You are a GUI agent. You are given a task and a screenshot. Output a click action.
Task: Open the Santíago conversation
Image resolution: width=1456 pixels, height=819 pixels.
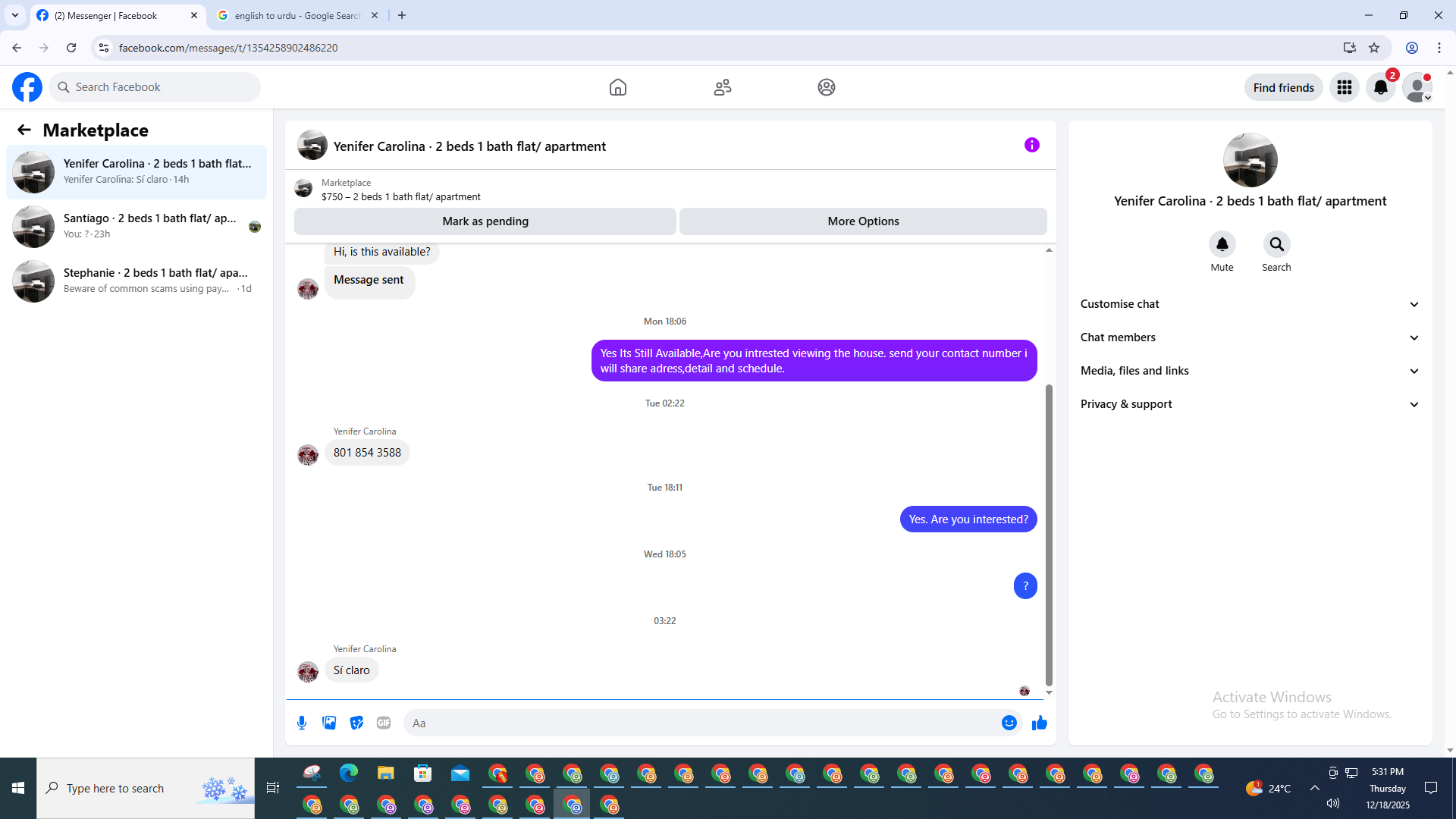point(136,227)
